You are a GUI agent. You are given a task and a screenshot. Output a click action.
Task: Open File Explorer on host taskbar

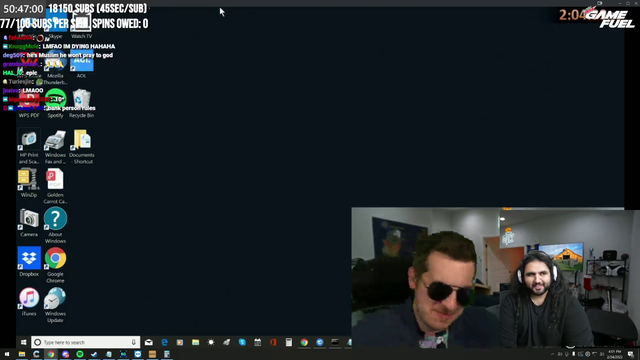pyautogui.click(x=22, y=354)
